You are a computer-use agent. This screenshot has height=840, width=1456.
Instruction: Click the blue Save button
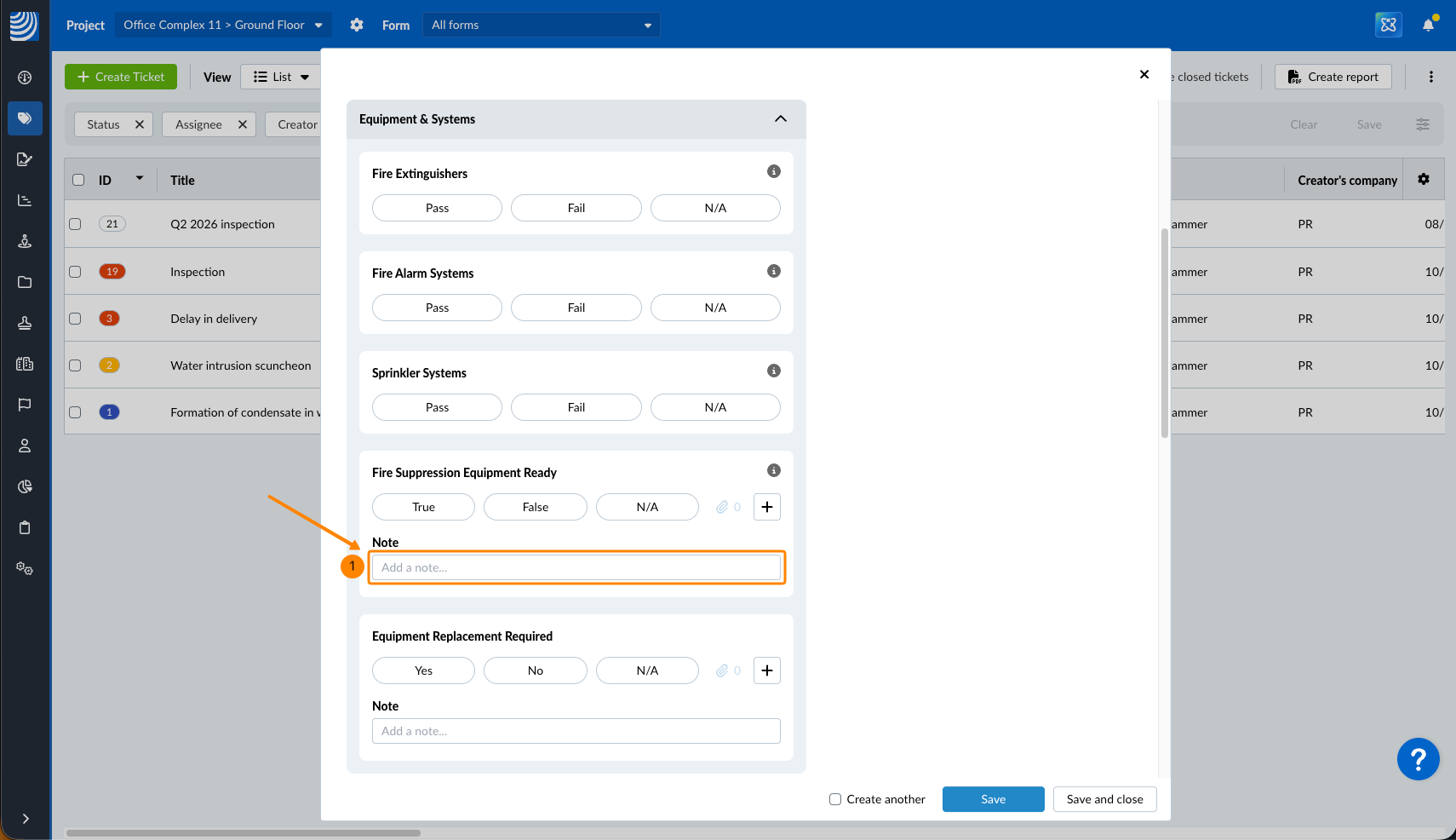coord(993,799)
